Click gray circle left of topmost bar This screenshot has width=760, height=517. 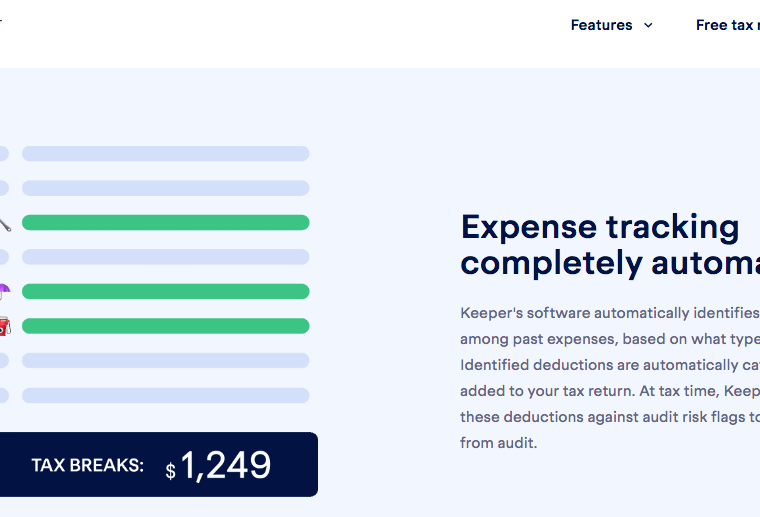(x=4, y=154)
